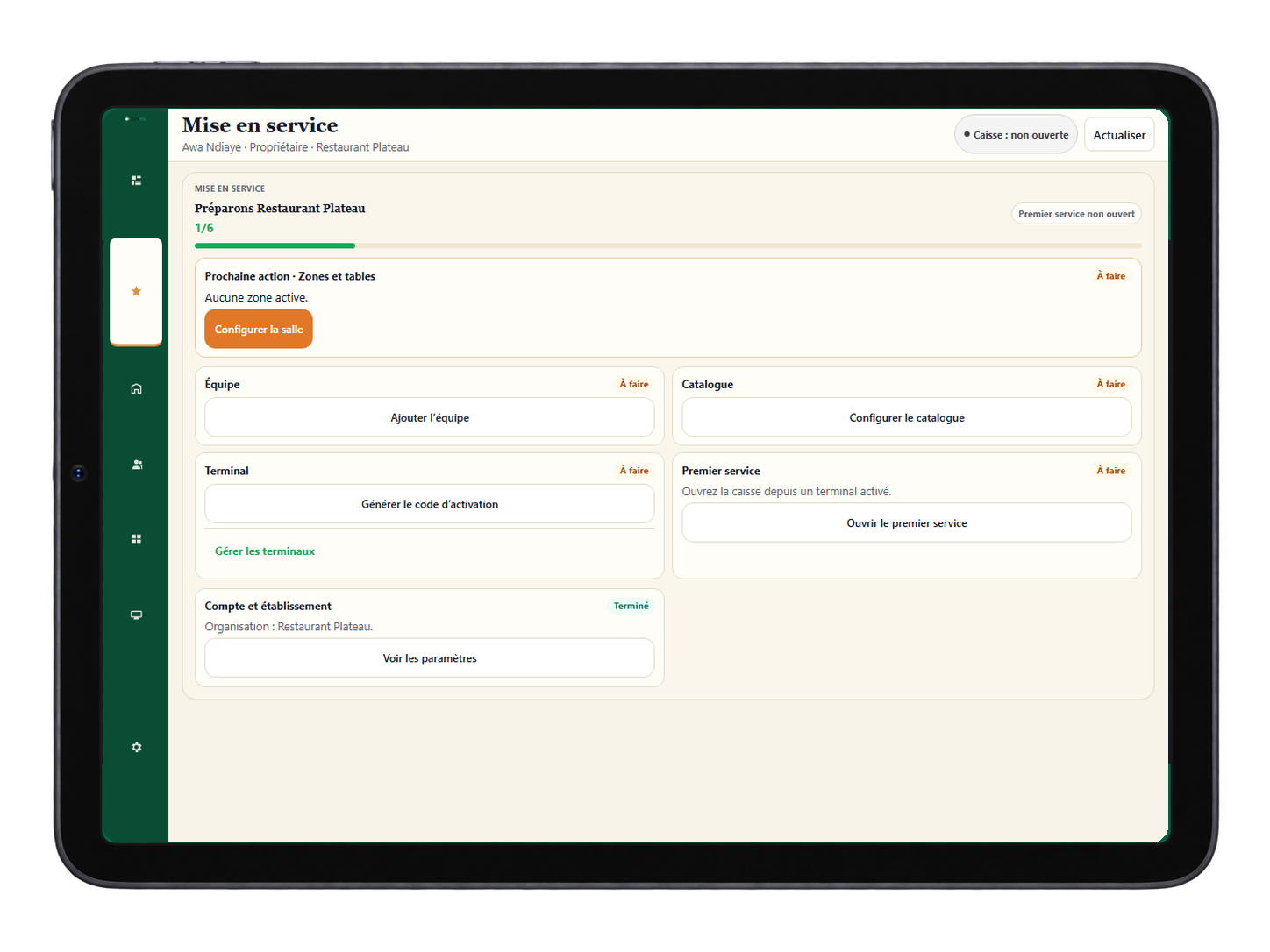The image size is (1270, 952).
Task: Click 'Ouvrez la caisse depuis un terminal activé.' text
Action: coord(787,492)
